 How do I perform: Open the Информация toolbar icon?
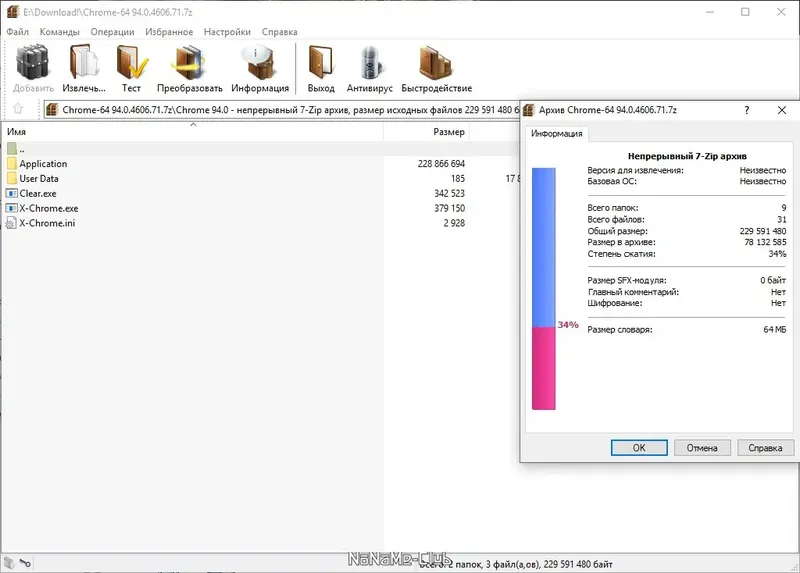point(260,63)
